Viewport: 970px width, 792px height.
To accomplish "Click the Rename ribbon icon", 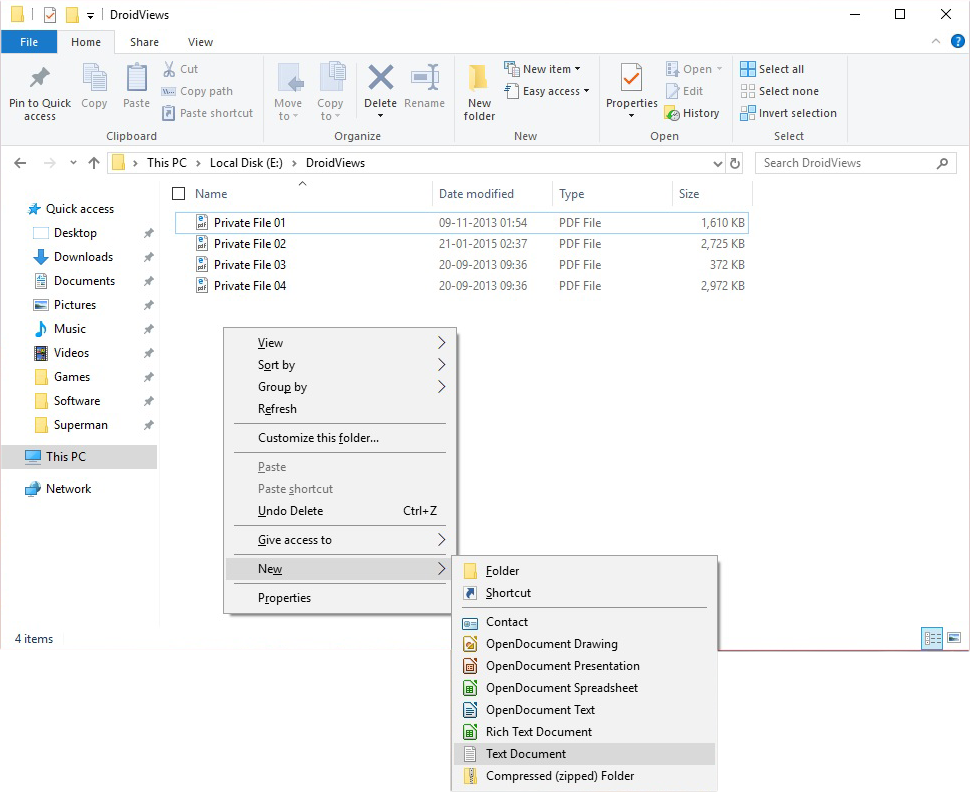I will (424, 78).
